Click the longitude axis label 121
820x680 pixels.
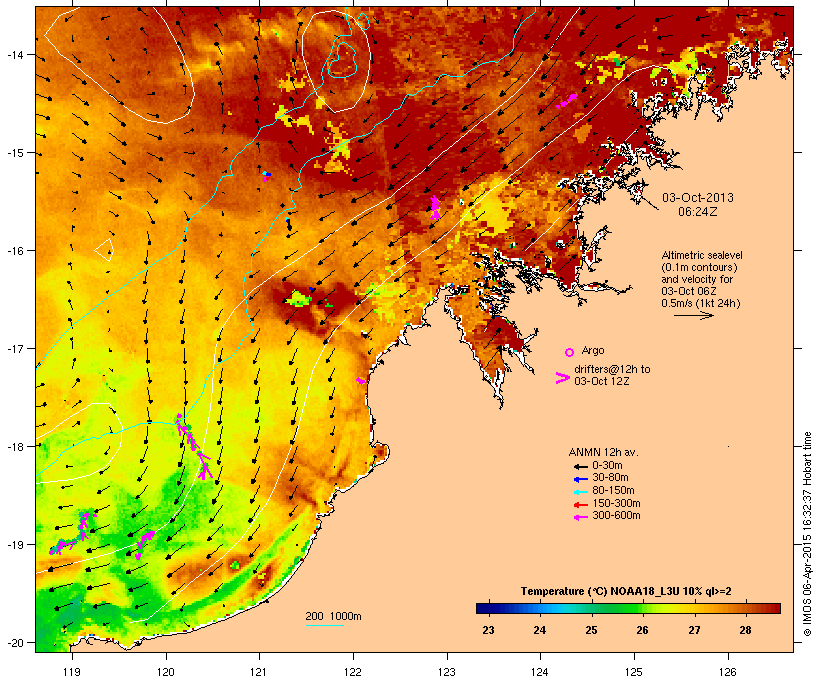259,672
